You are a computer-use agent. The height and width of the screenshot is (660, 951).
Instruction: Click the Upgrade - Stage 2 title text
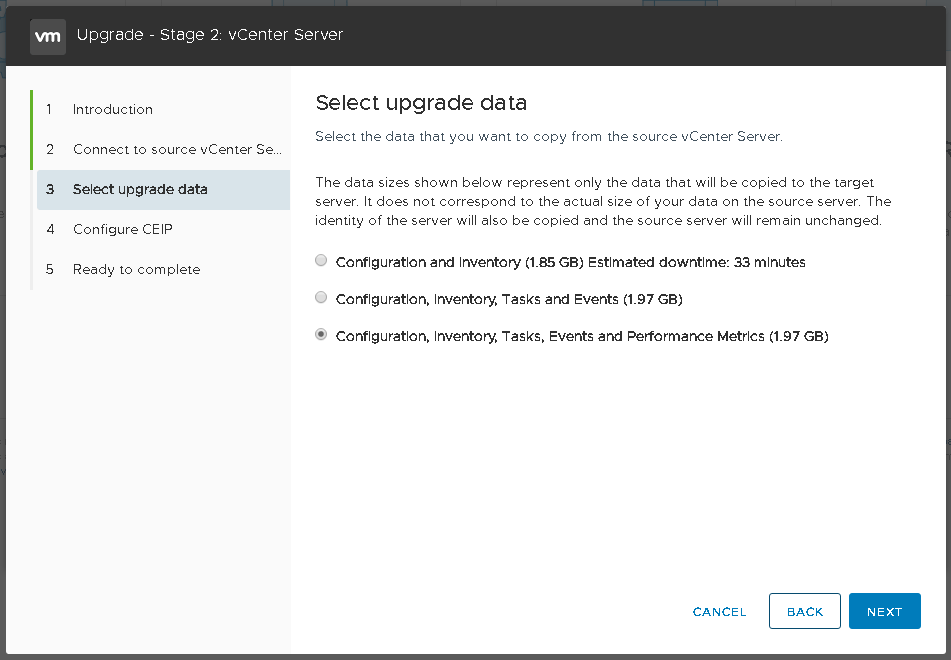[x=209, y=35]
